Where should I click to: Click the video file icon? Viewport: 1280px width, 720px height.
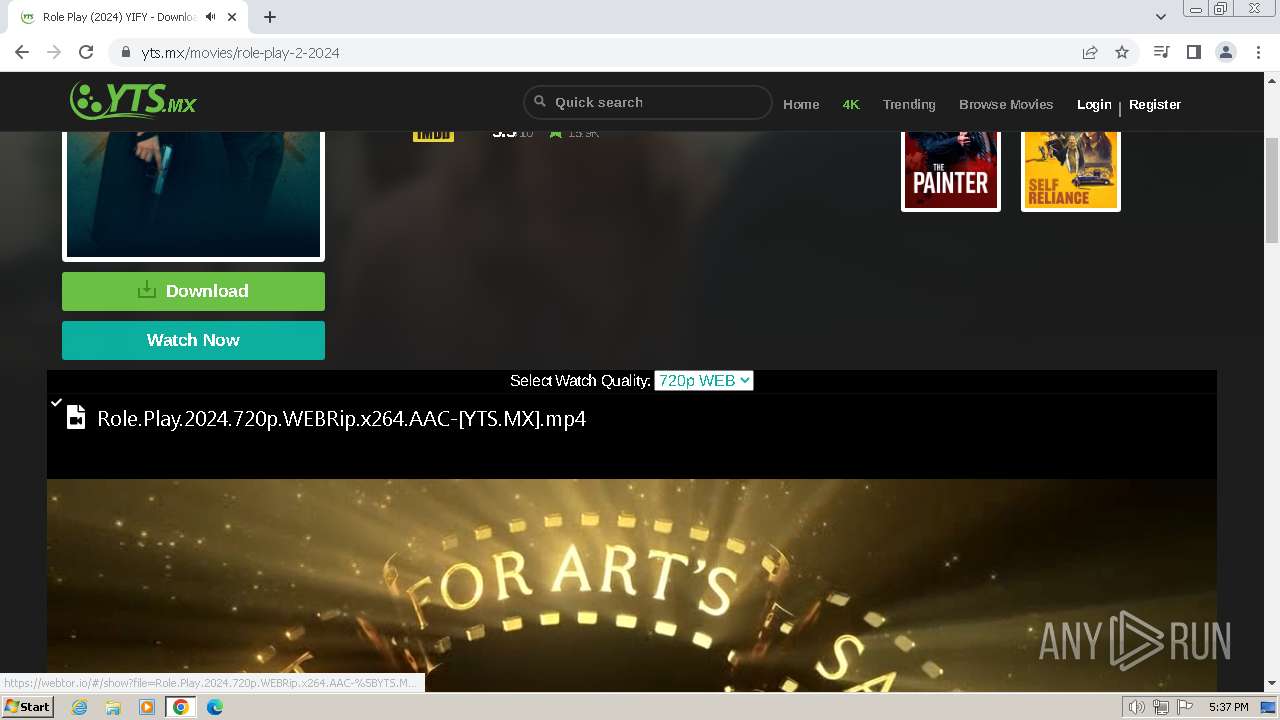pyautogui.click(x=76, y=417)
